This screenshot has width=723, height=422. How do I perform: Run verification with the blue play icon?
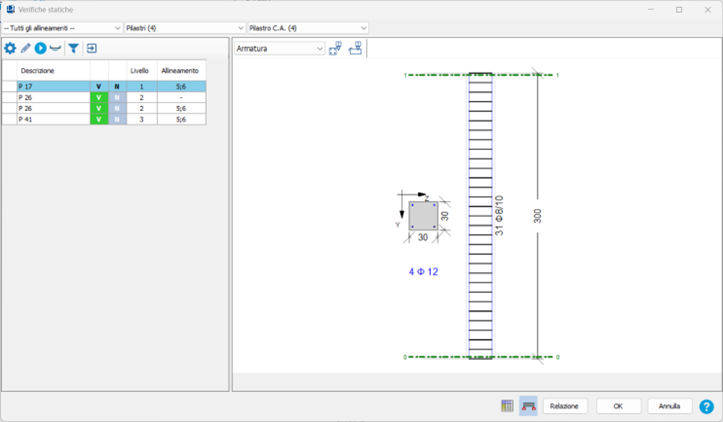41,48
